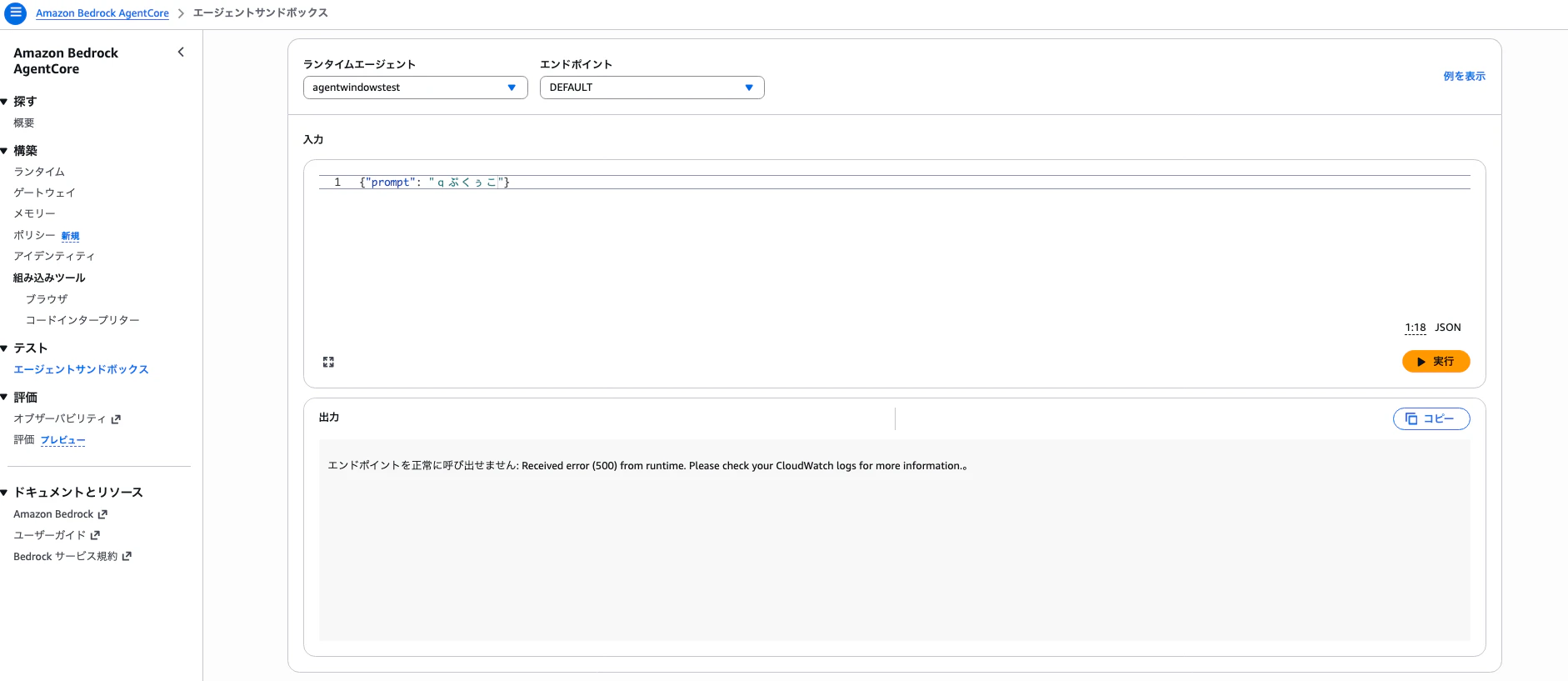
Task: Copy the output with コピー button
Action: pyautogui.click(x=1431, y=418)
